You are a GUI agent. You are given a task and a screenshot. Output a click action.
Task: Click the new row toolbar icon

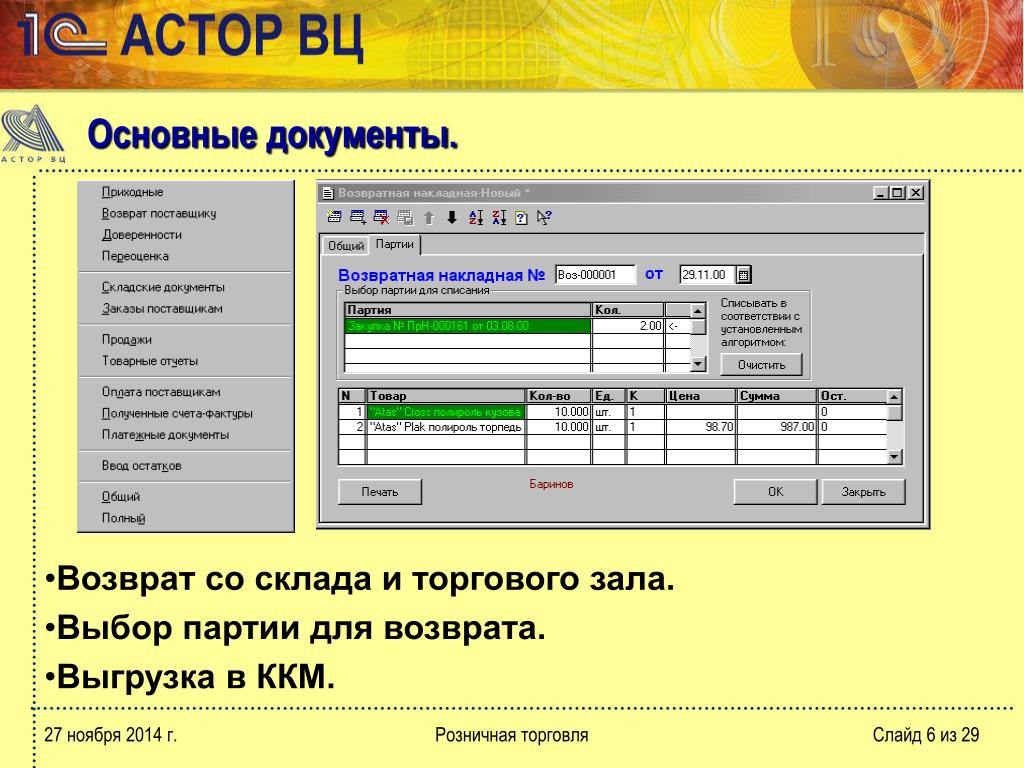click(x=334, y=217)
